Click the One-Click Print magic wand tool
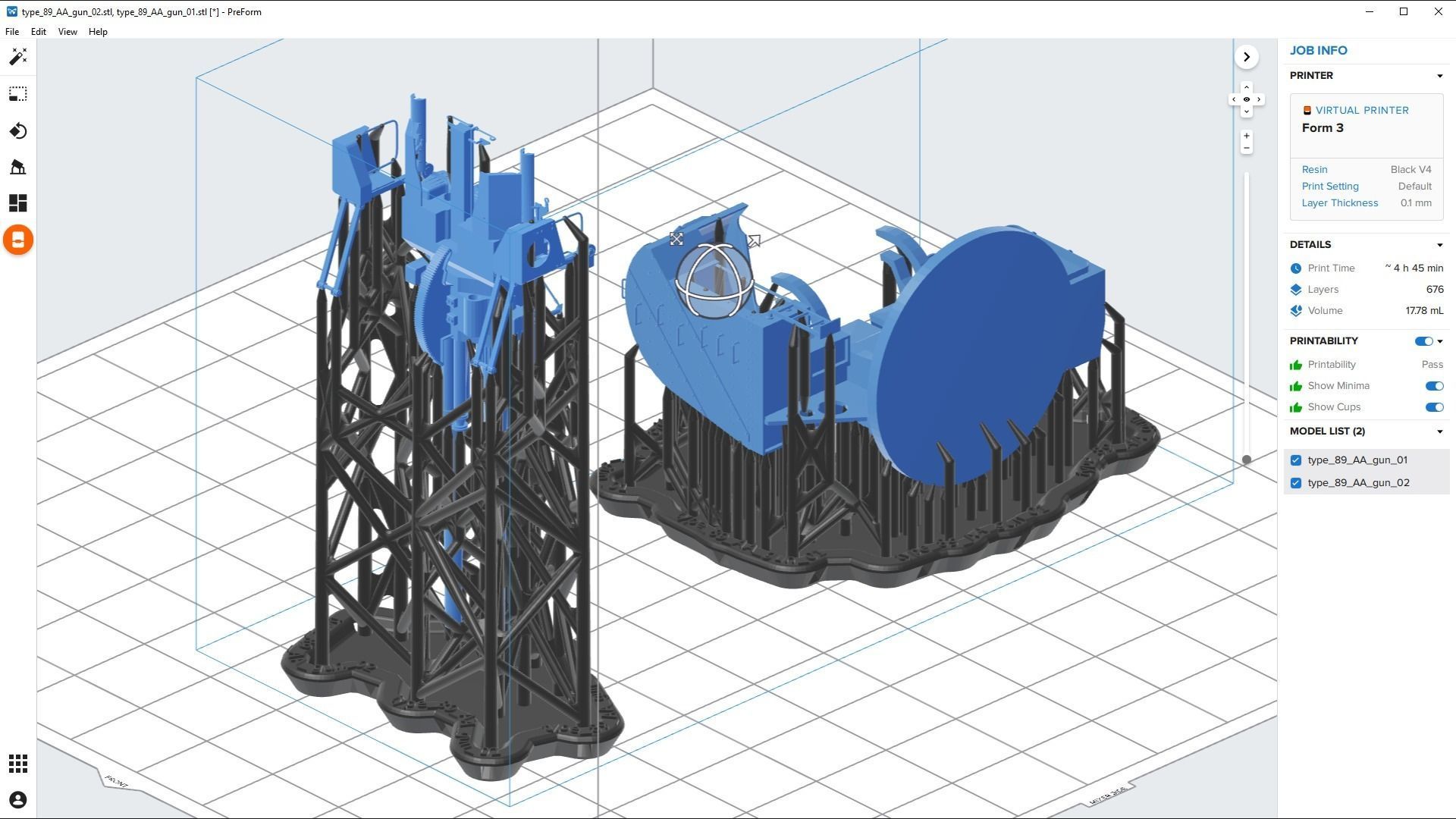Image resolution: width=1456 pixels, height=819 pixels. [x=18, y=57]
